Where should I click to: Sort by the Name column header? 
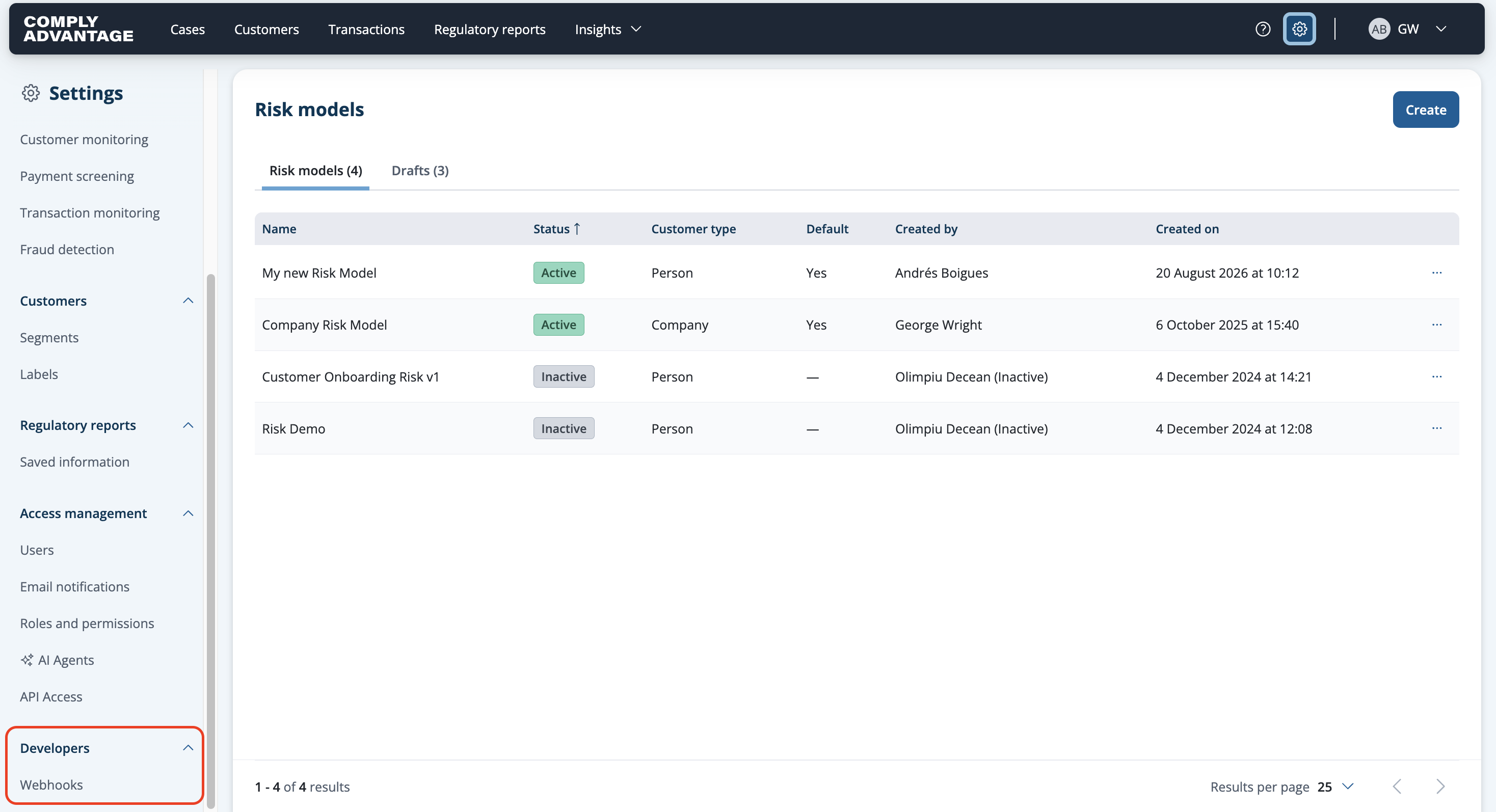click(x=279, y=229)
